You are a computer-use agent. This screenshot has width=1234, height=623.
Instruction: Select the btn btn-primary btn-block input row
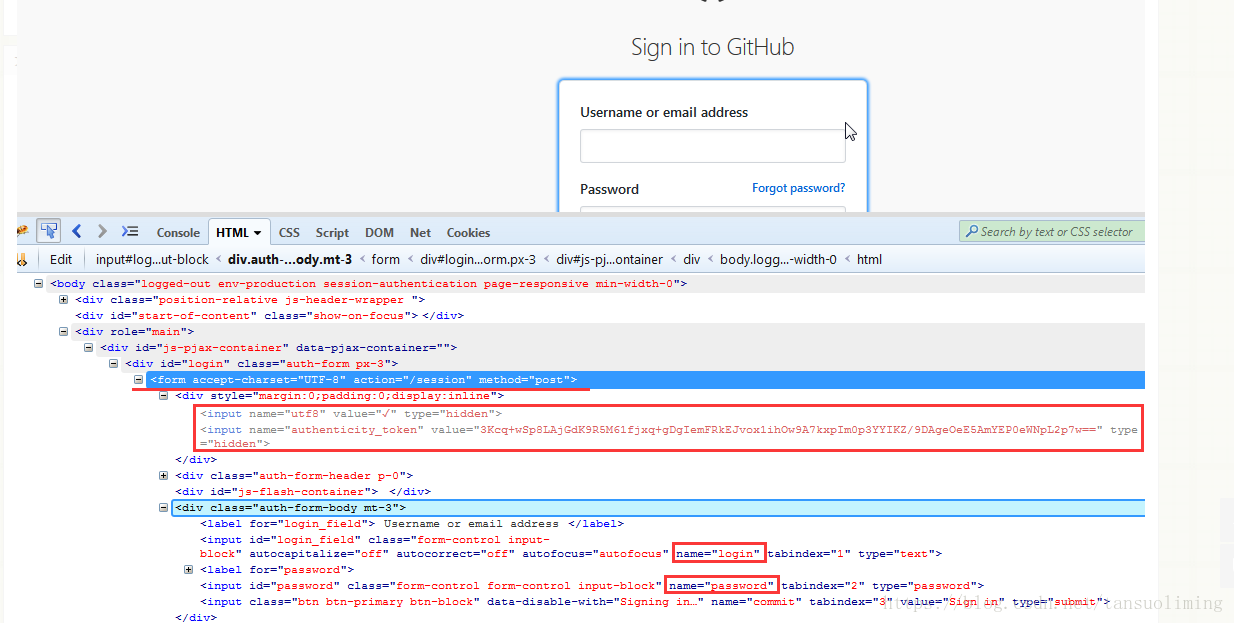655,601
